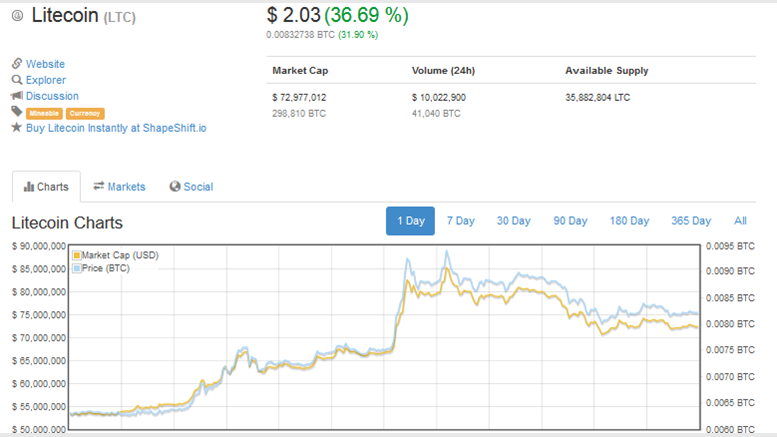Click the $ 90,000,000 axis label
Image resolution: width=777 pixels, height=437 pixels.
[39, 246]
